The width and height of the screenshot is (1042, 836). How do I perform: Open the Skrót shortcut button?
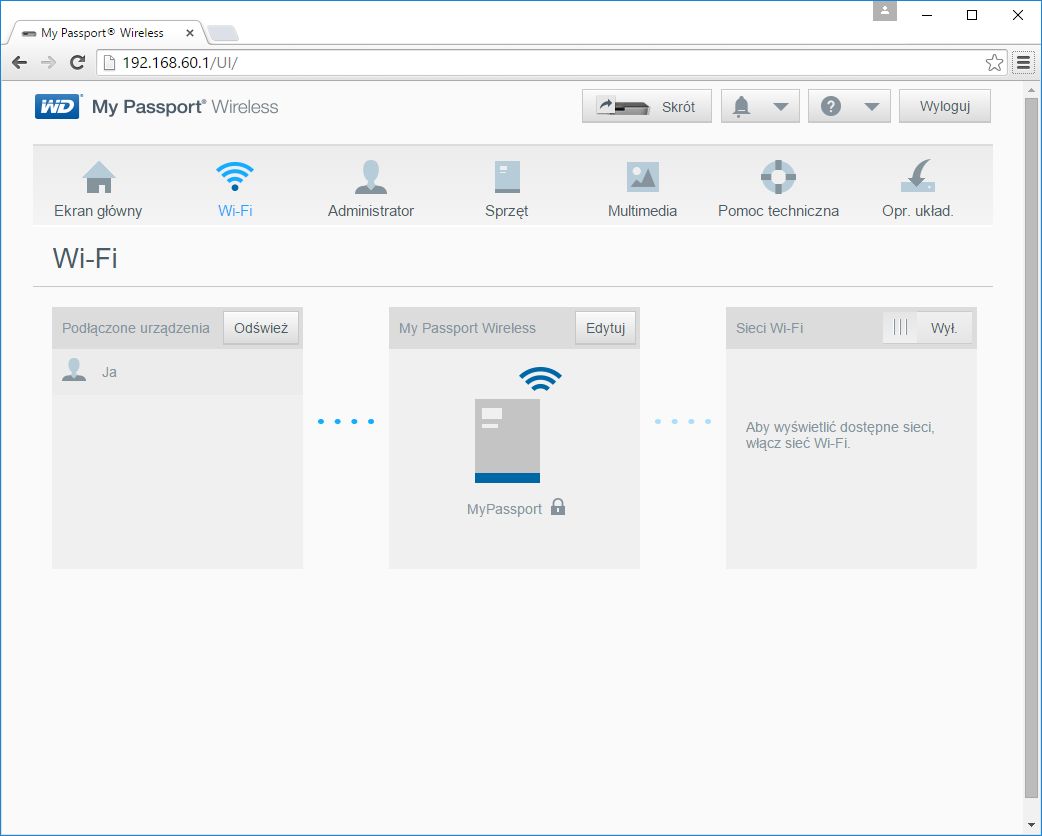point(647,106)
